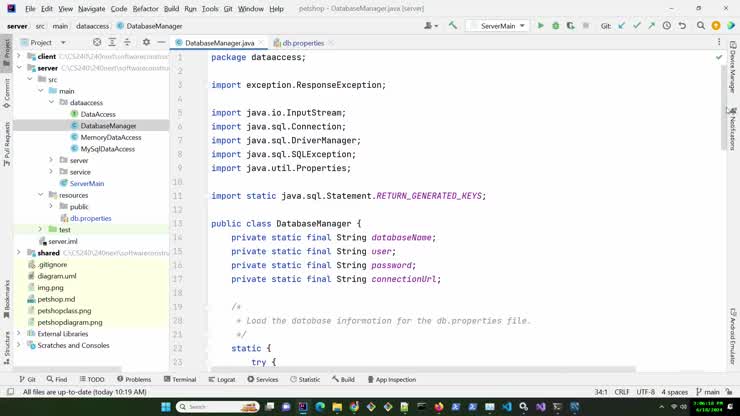Open Bookmarks tool window

[7, 298]
